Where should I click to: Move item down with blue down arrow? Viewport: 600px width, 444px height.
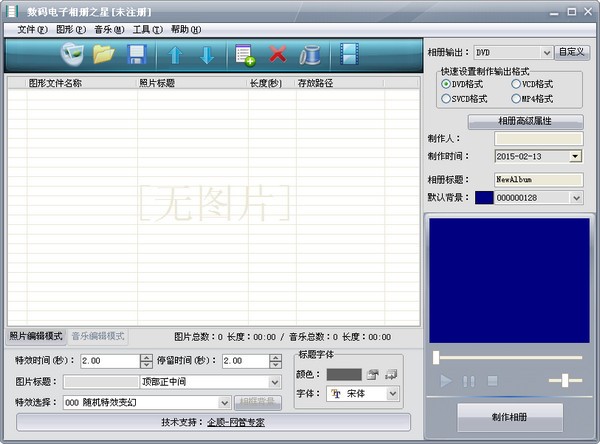pos(207,55)
